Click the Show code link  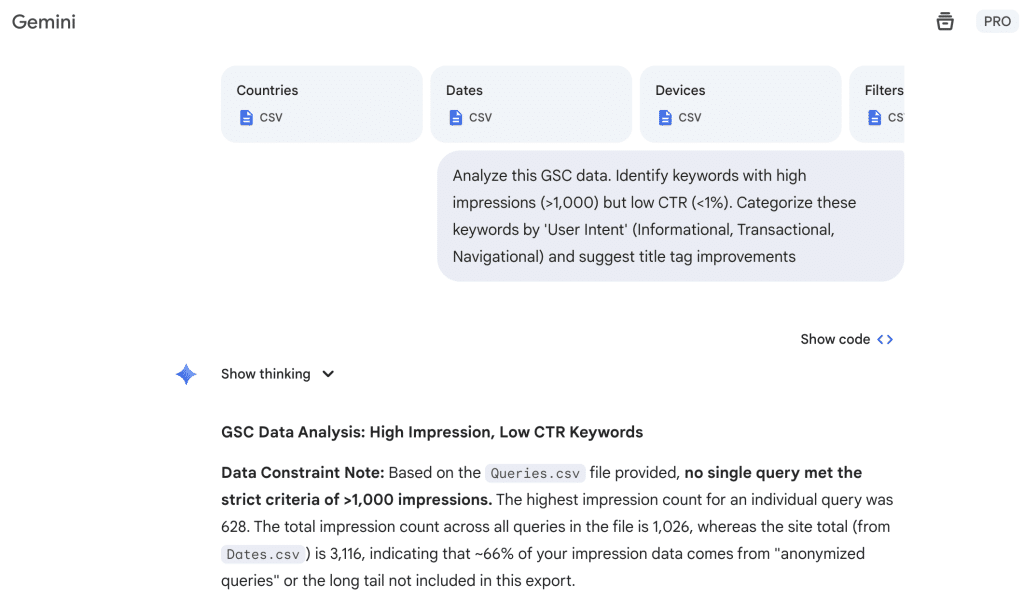click(834, 338)
